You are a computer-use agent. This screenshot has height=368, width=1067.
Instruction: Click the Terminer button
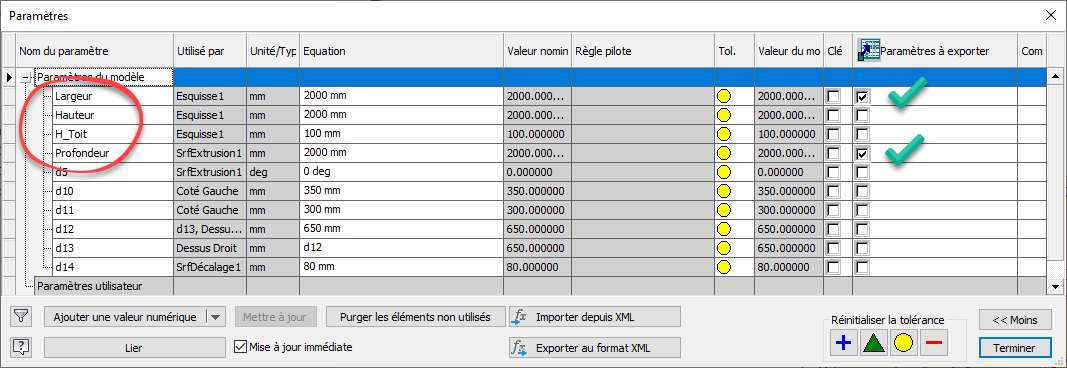[x=1014, y=348]
